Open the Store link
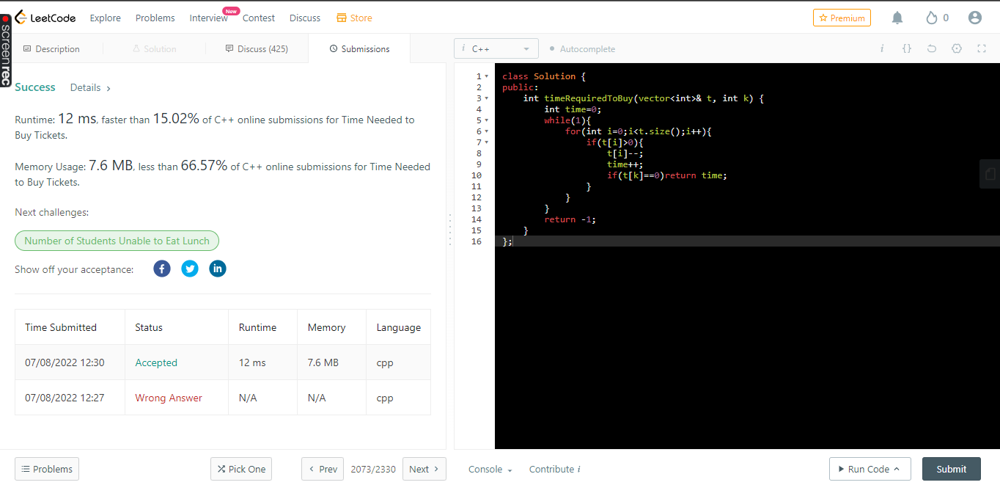The height and width of the screenshot is (485, 1000). tap(354, 18)
